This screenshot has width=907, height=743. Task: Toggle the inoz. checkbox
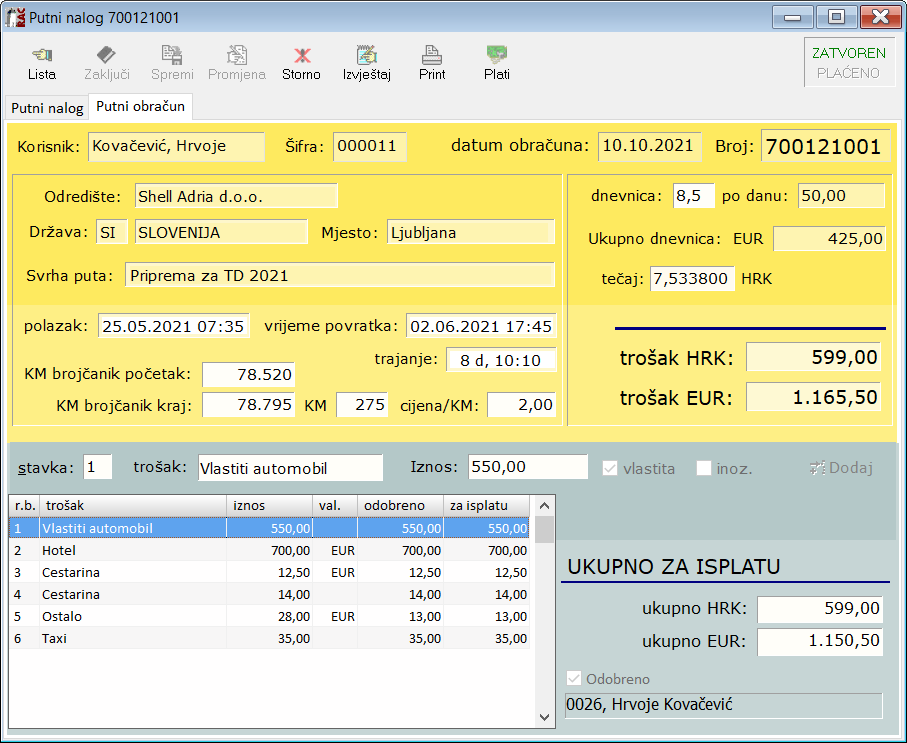(704, 468)
